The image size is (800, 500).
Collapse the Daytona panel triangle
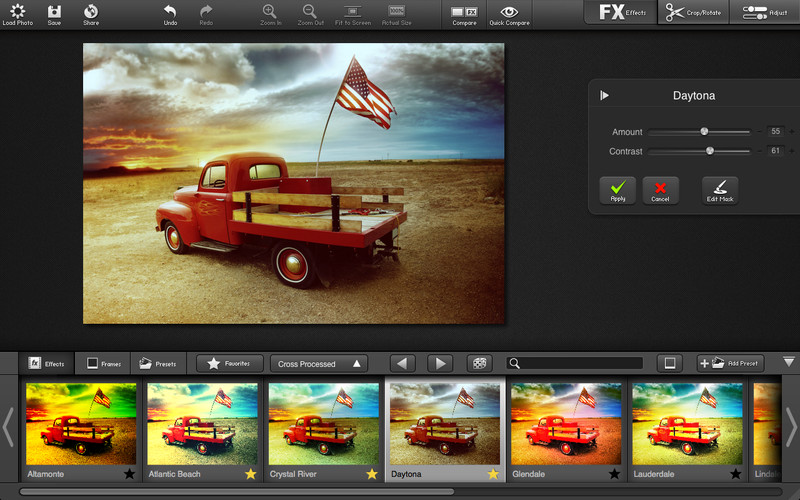tap(604, 96)
